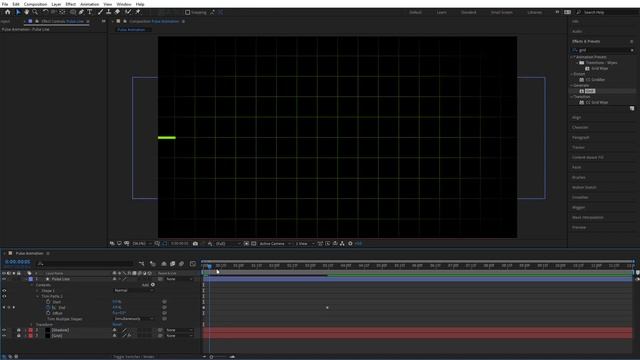Select the Hand tool
Viewport: 640px width, 360px height.
point(27,12)
